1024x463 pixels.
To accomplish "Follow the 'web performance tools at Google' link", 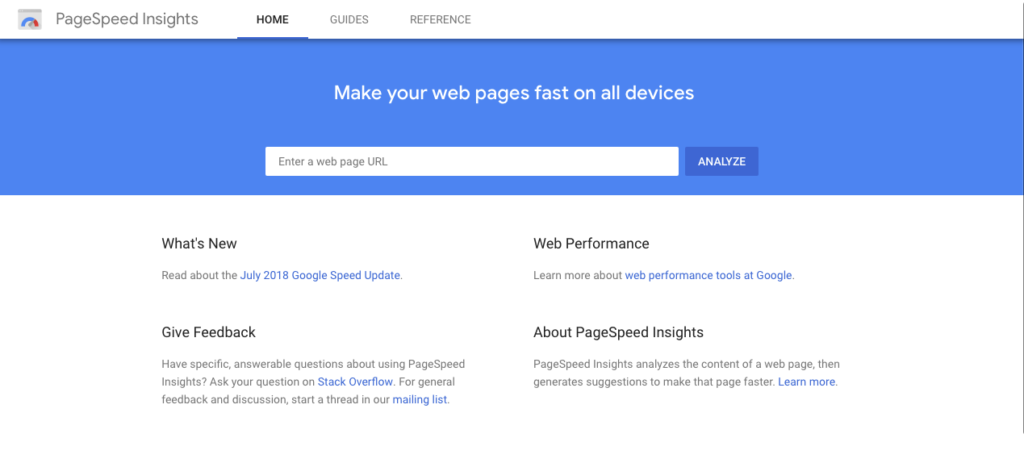I will click(x=709, y=276).
